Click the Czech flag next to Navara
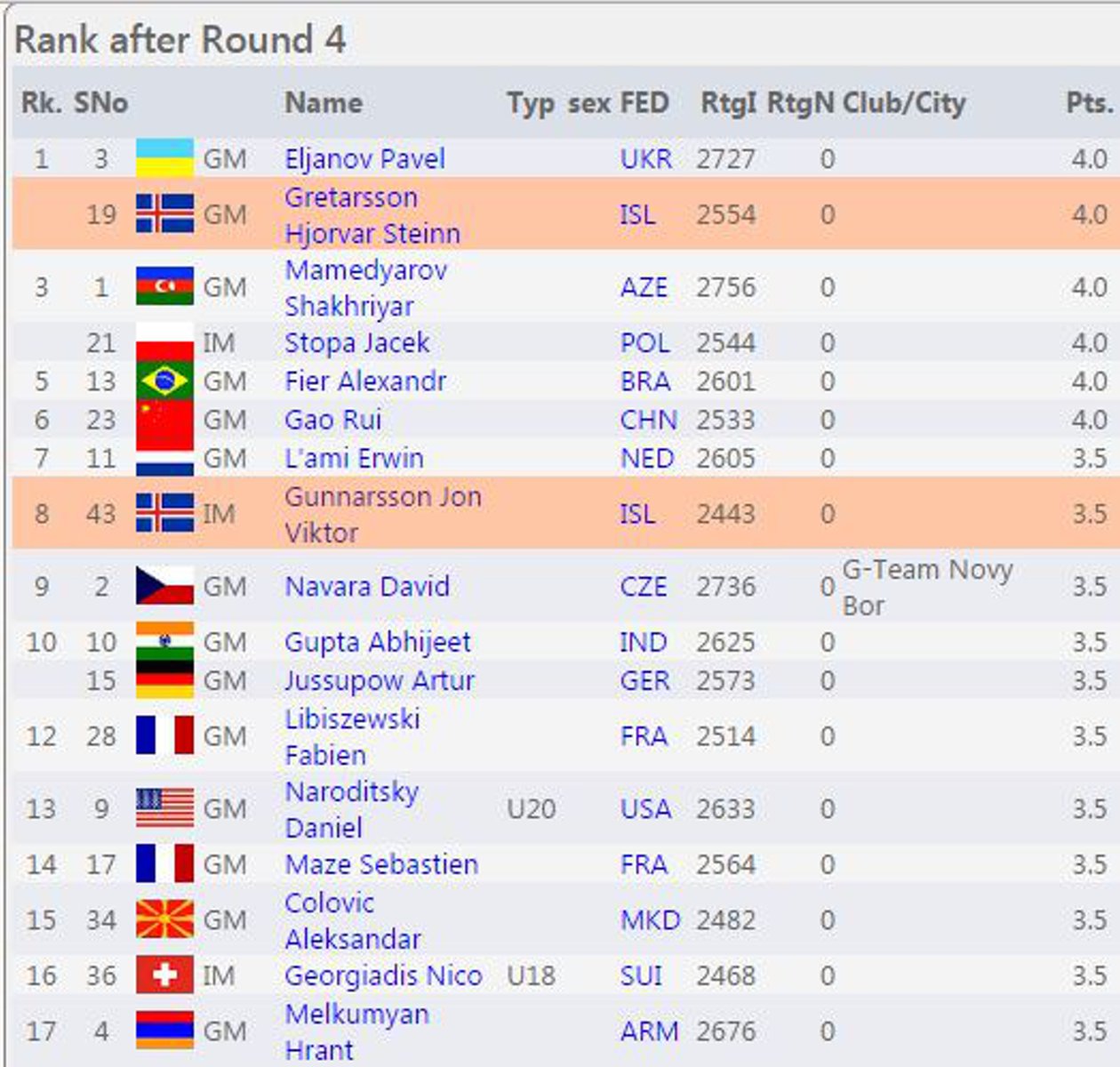Viewport: 1120px width, 1067px height. [164, 586]
